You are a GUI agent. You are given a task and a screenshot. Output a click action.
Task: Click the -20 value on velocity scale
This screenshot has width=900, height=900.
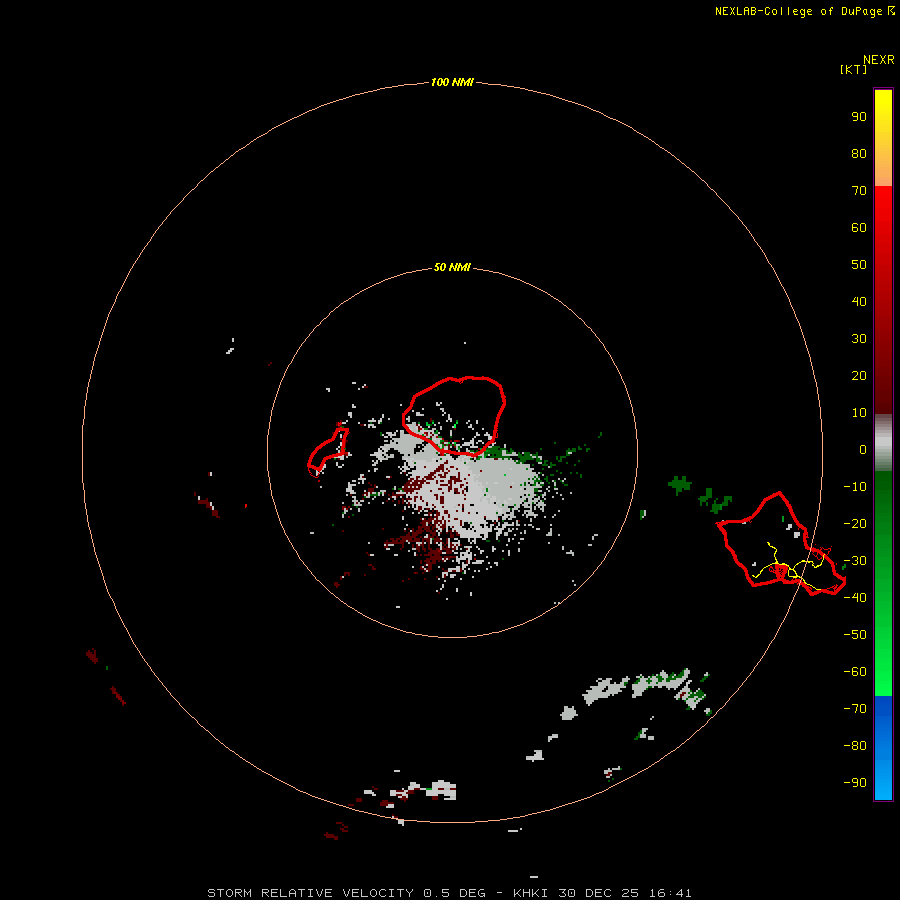855,523
